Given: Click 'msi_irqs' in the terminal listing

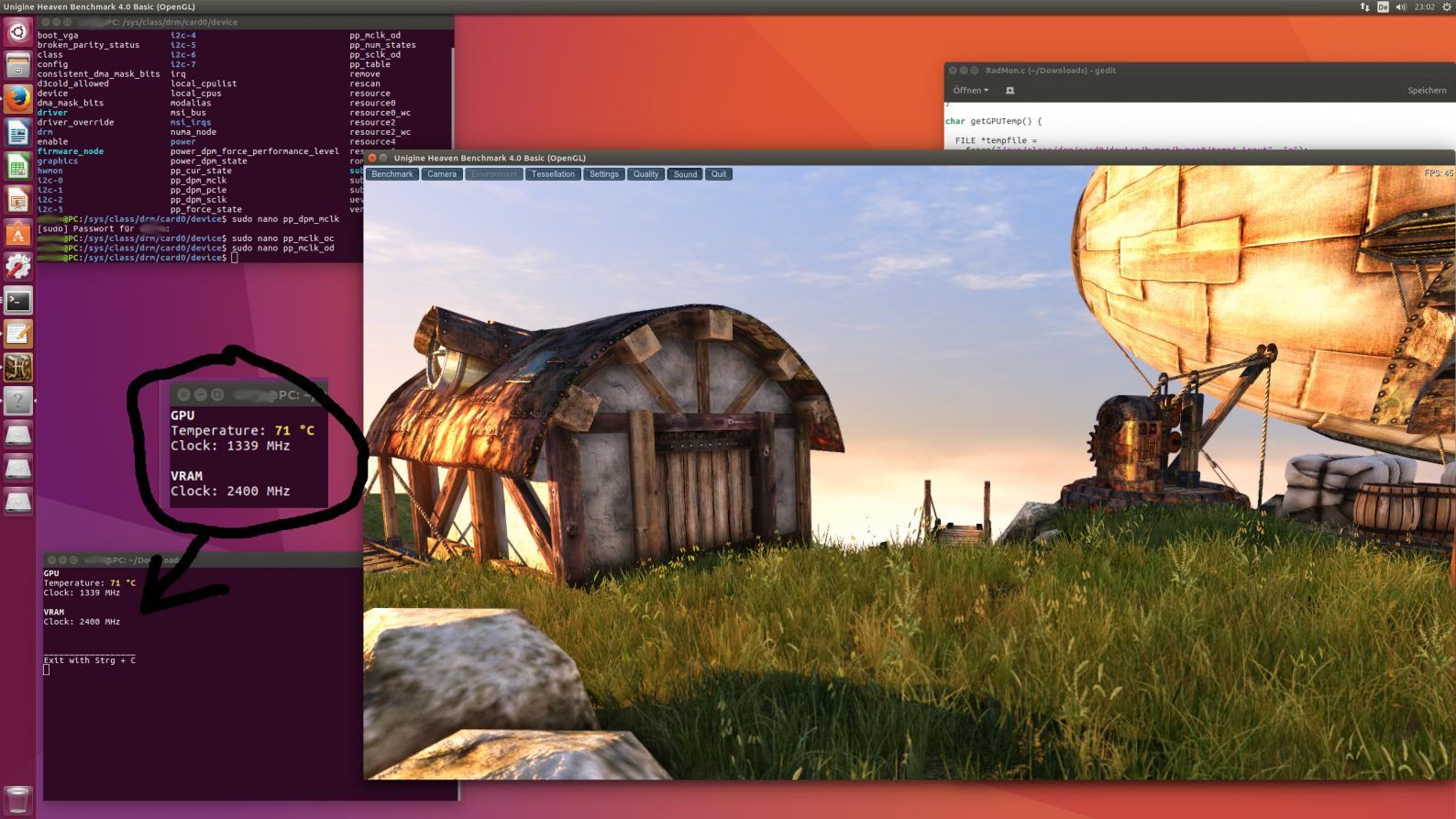Looking at the screenshot, I should [191, 122].
